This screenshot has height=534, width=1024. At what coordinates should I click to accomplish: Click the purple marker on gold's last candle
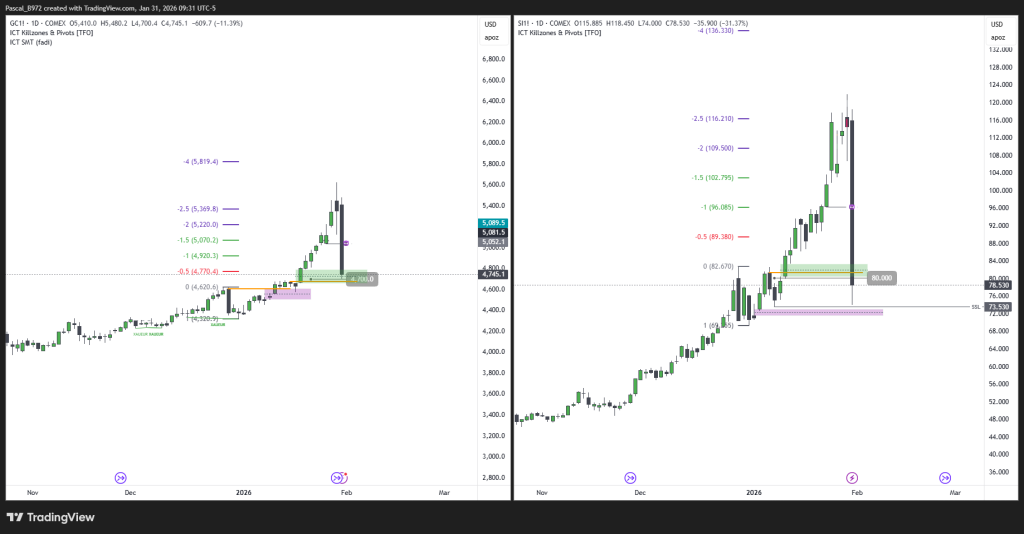click(x=346, y=243)
